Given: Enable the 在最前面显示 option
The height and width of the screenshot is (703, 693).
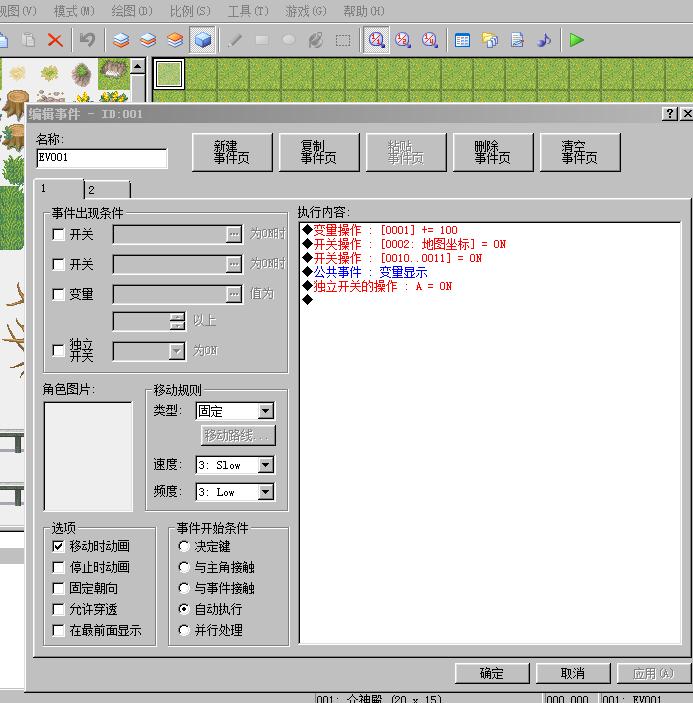Looking at the screenshot, I should click(58, 630).
